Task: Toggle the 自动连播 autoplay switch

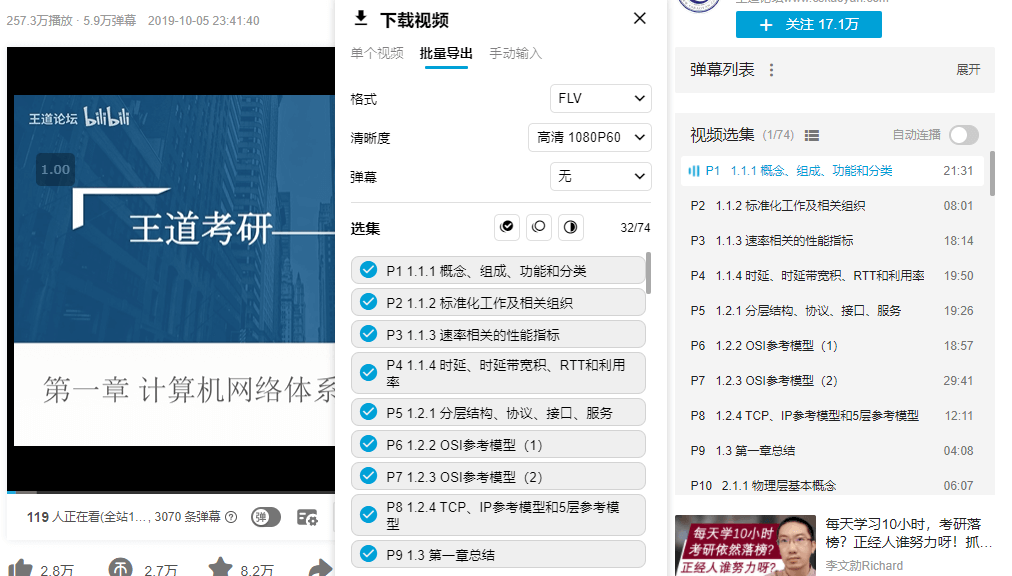Action: coord(963,135)
